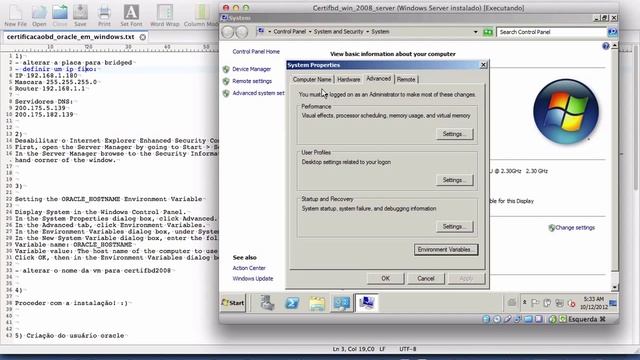Select the active System taskbar button
Viewport: 640px width, 360px height.
367,303
